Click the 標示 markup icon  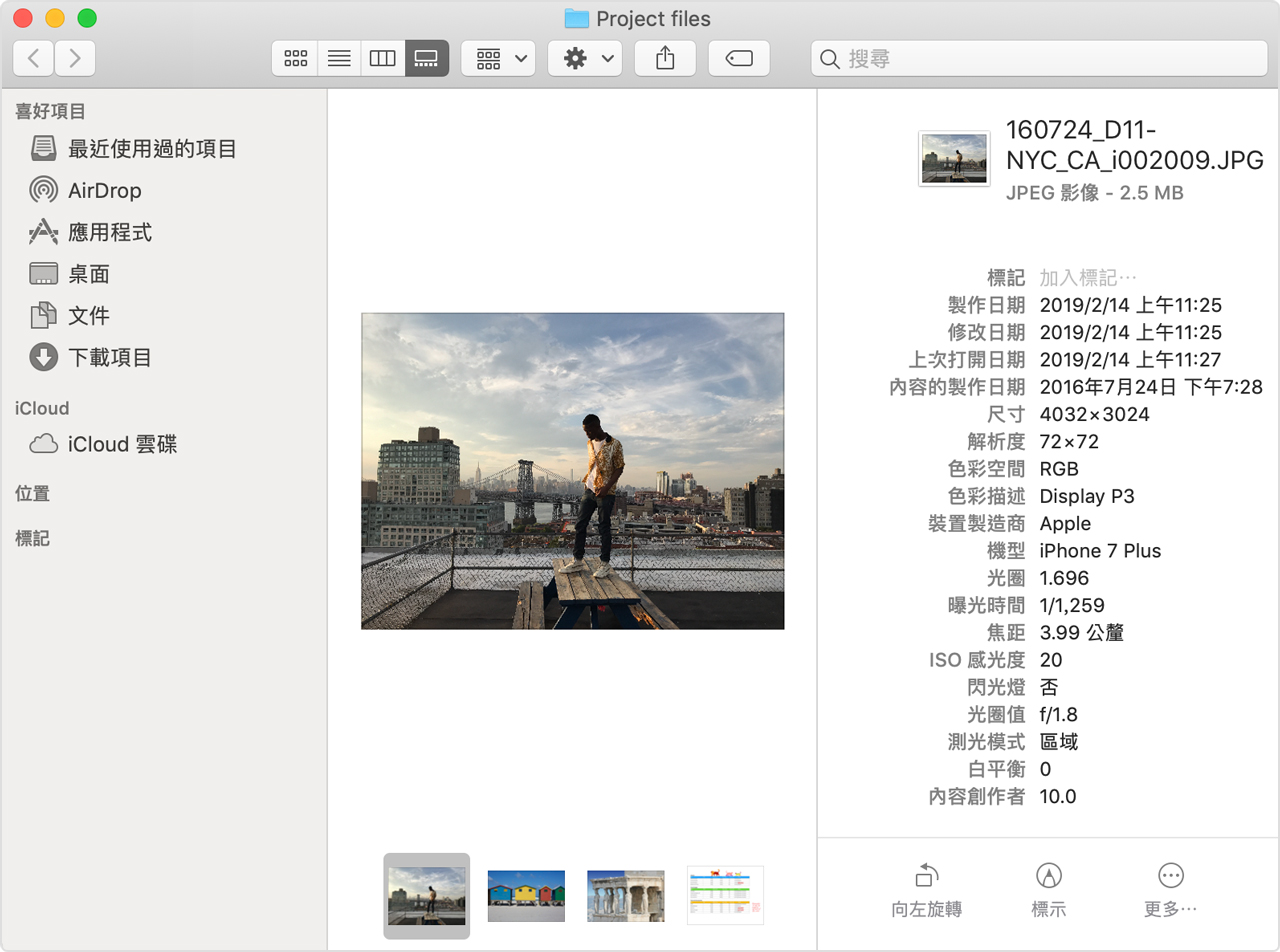pos(1048,889)
